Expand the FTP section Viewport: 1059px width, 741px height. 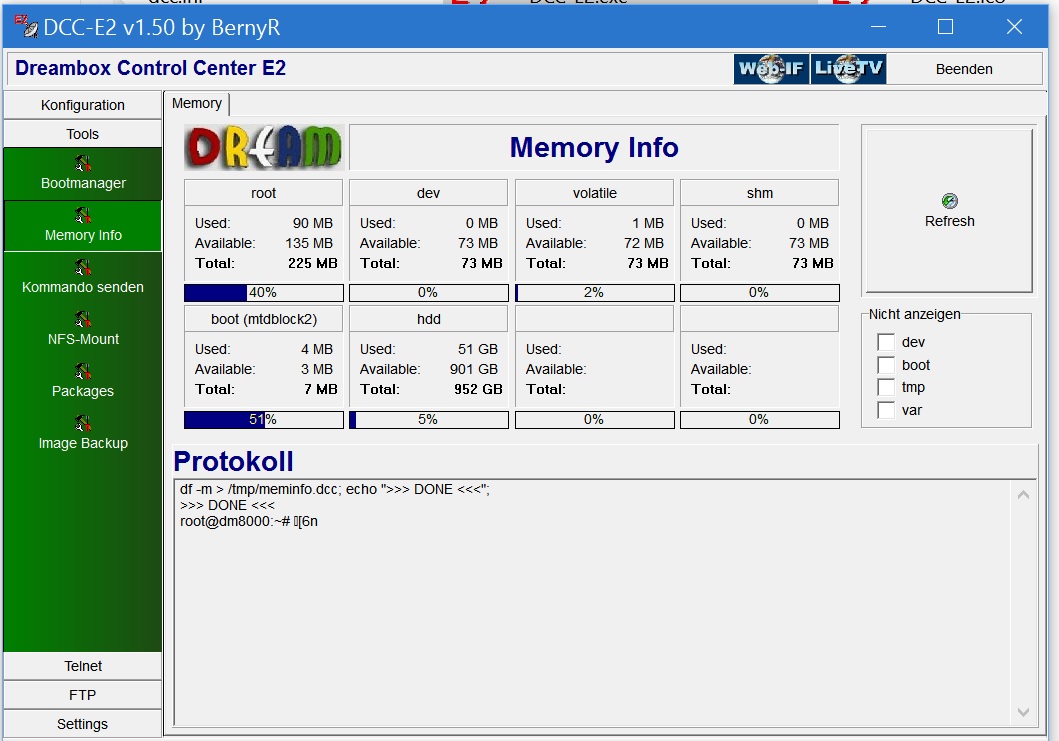(83, 695)
